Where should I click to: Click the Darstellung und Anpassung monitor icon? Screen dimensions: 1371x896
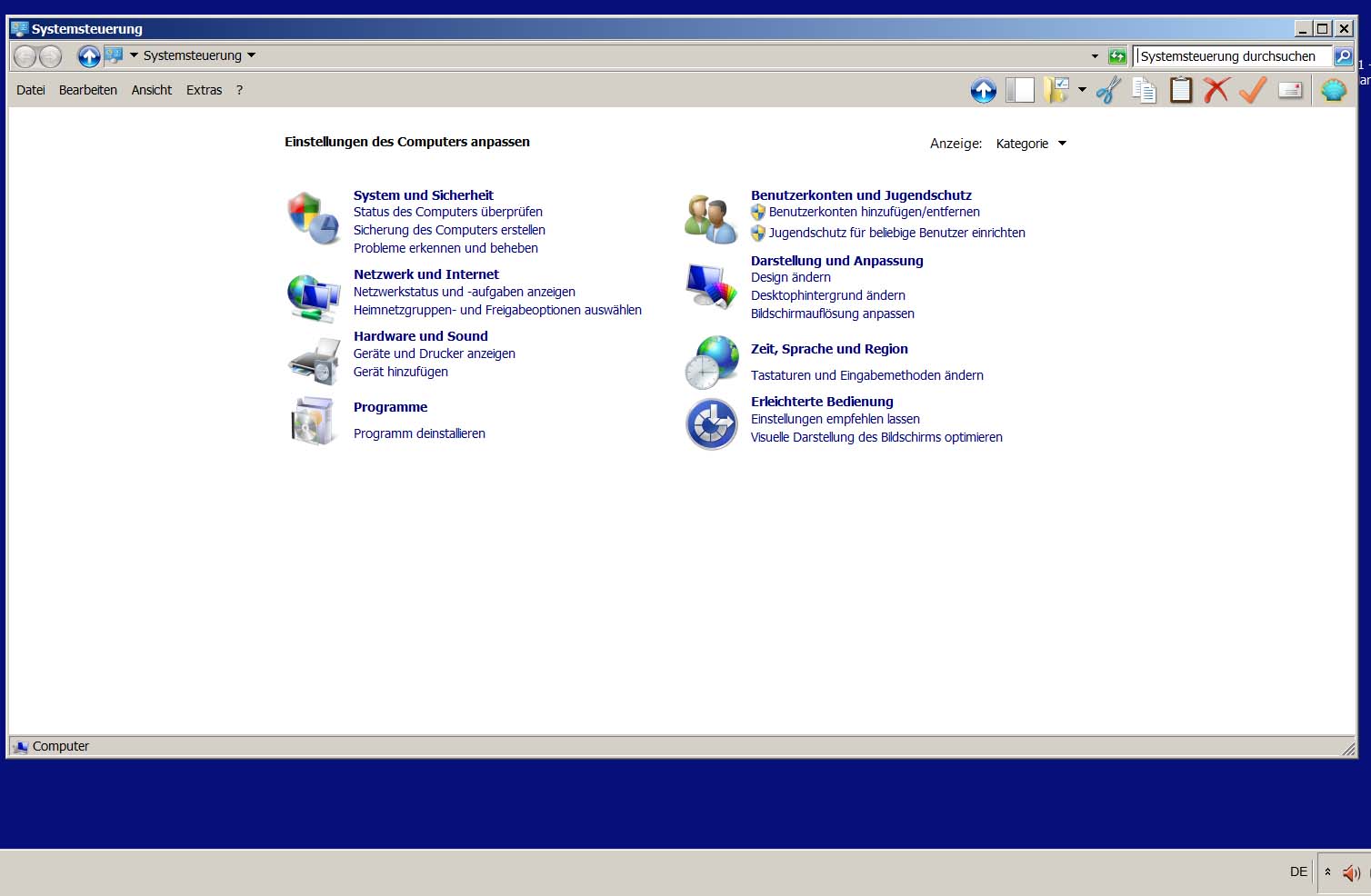coord(711,286)
